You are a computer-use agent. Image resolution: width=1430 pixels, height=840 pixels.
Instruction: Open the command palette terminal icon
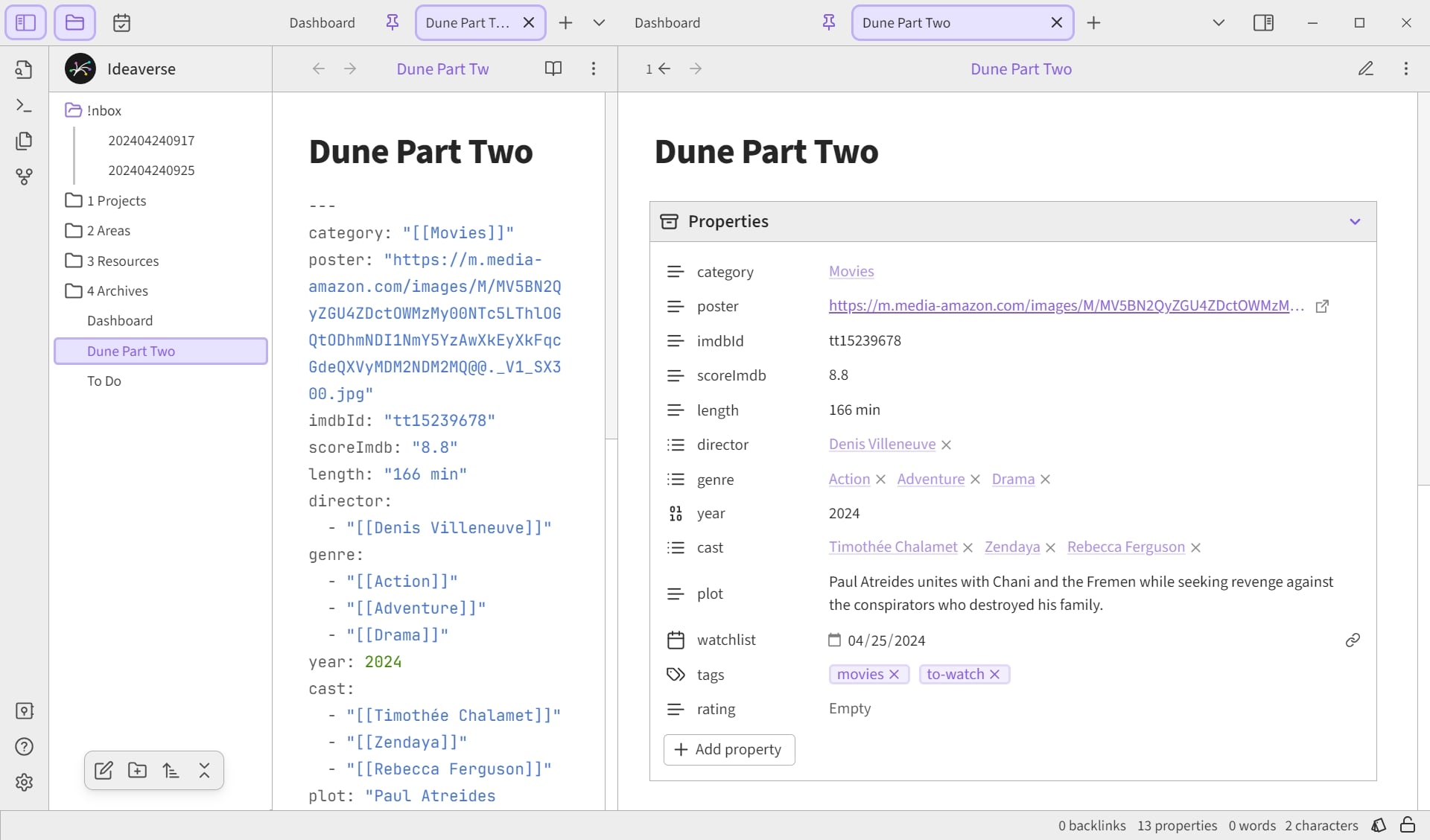(x=24, y=105)
